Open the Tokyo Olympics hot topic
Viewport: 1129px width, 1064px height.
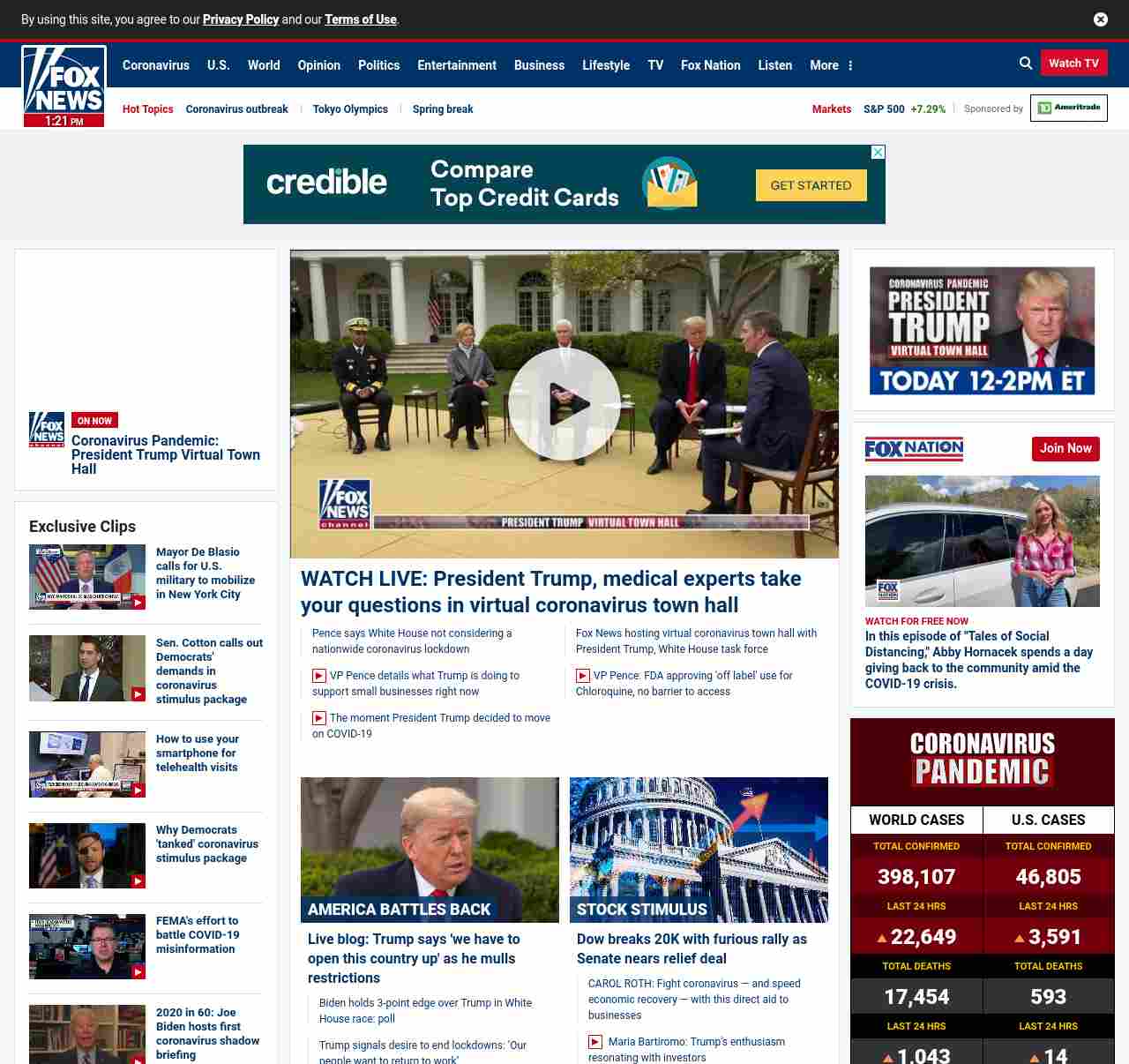[350, 109]
